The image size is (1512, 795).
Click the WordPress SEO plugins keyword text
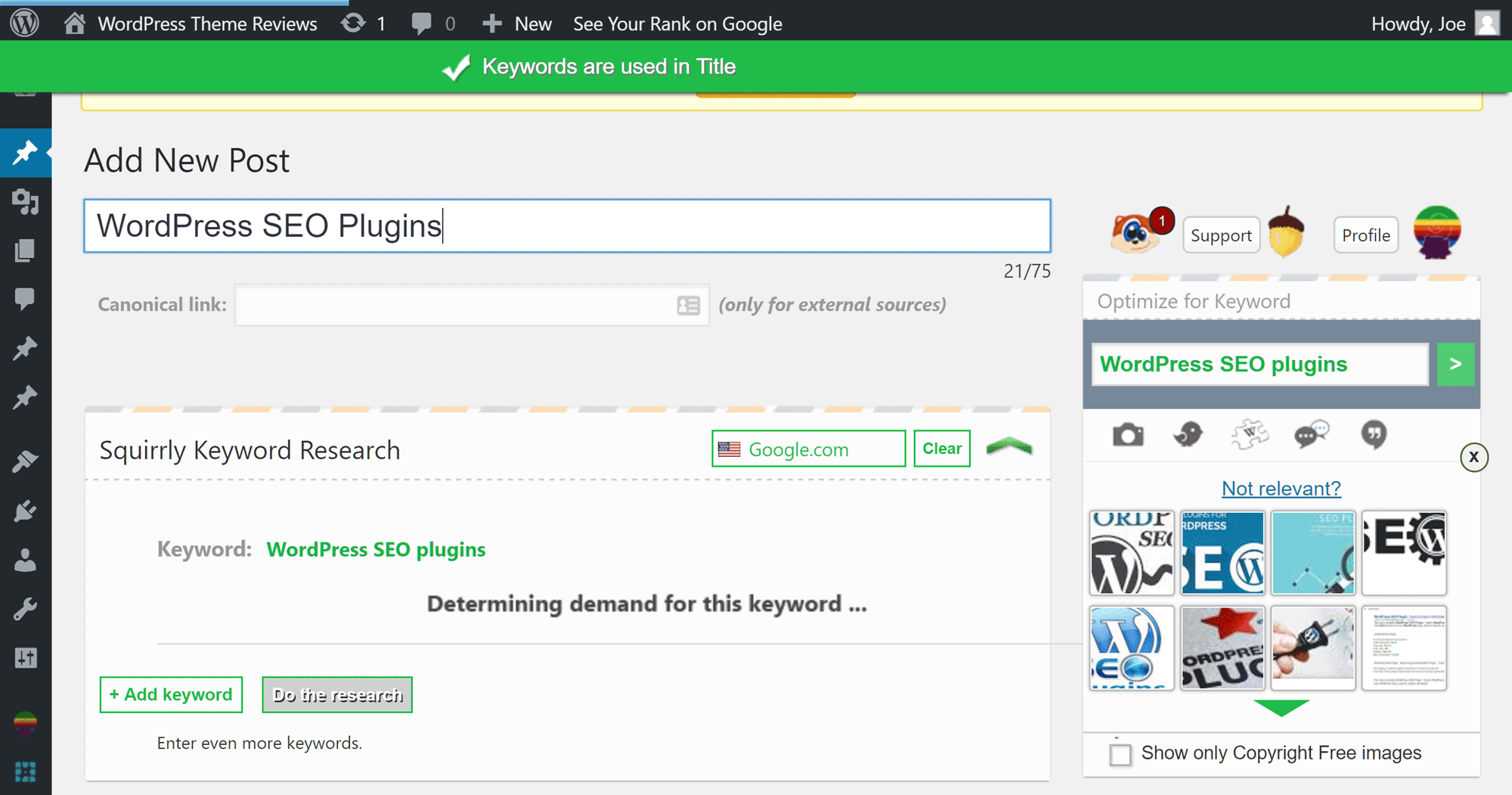(376, 549)
